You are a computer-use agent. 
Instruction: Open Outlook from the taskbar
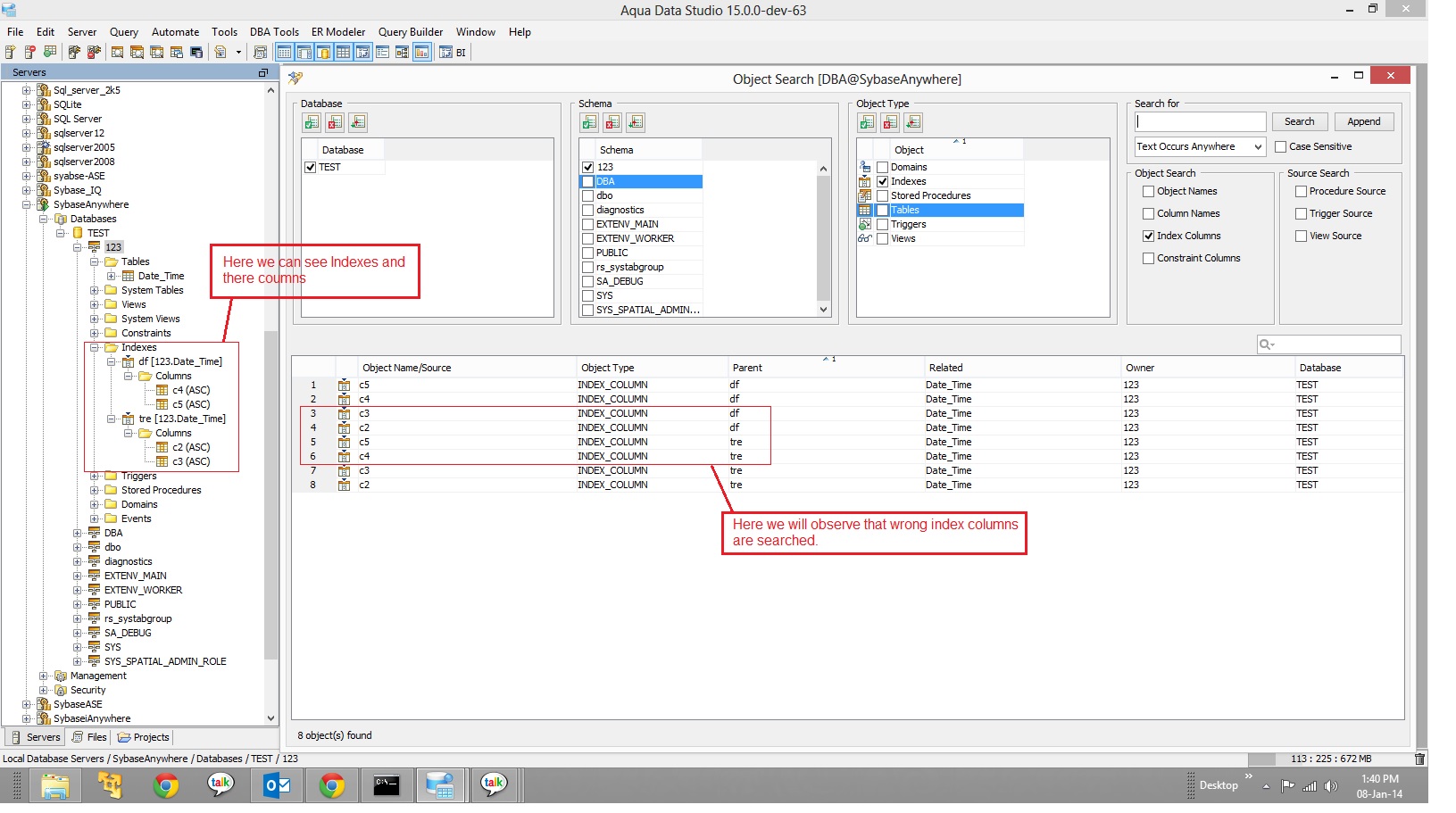tap(277, 785)
